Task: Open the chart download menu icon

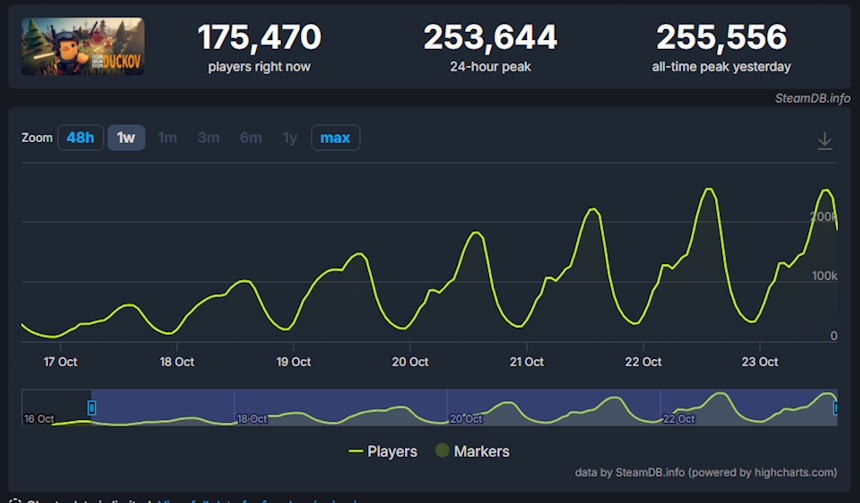Action: 824,141
